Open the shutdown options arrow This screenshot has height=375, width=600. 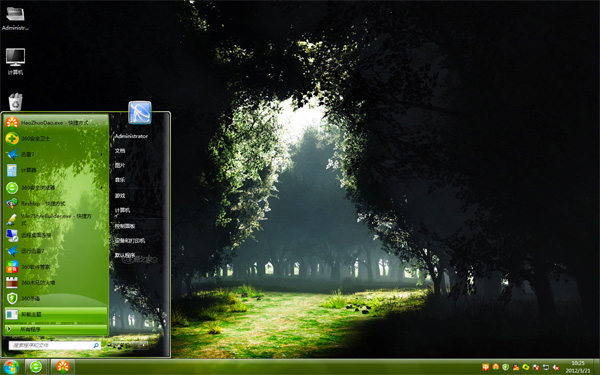[x=144, y=345]
